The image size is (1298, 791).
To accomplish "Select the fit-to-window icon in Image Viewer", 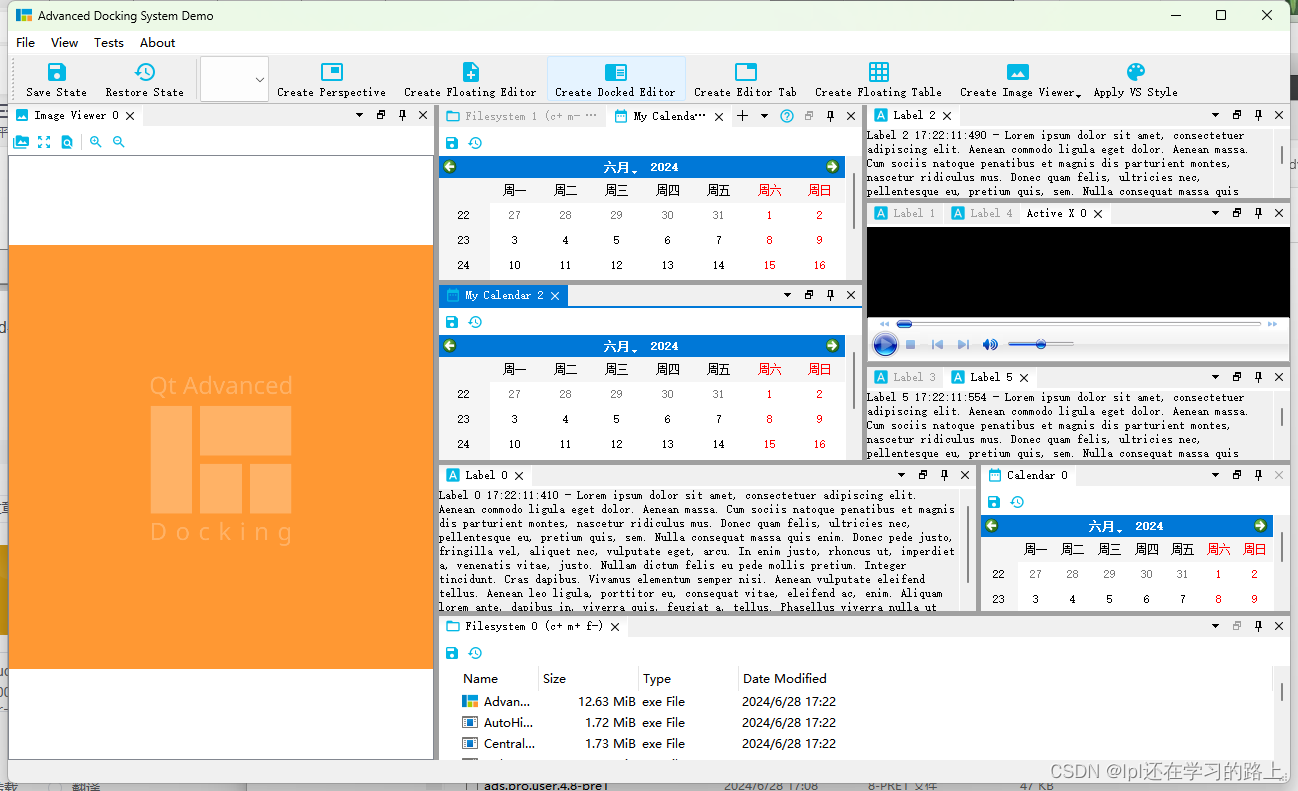I will point(43,141).
